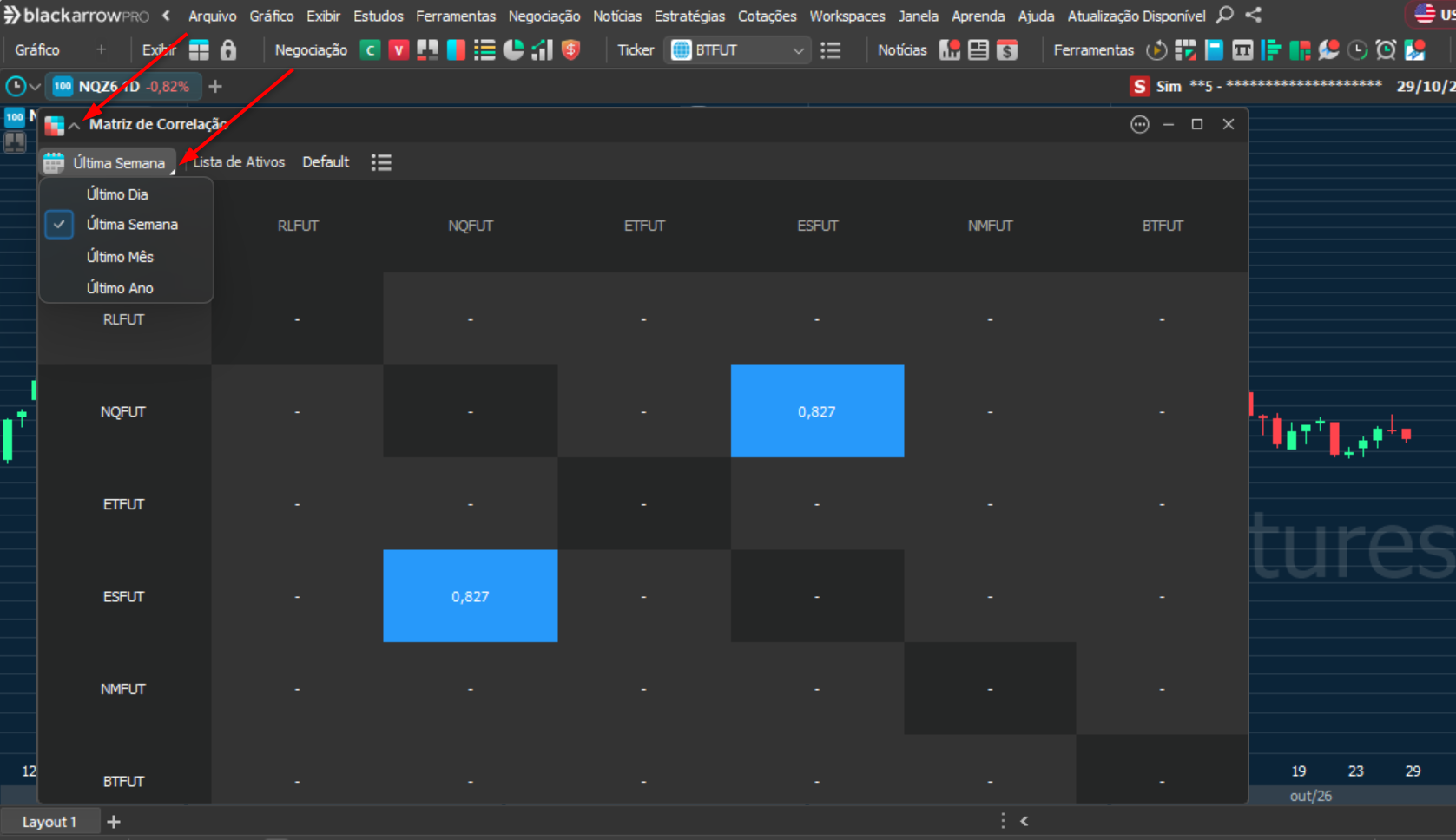The image size is (1456, 840).
Task: Click the Lista de Ativos button
Action: tap(239, 162)
